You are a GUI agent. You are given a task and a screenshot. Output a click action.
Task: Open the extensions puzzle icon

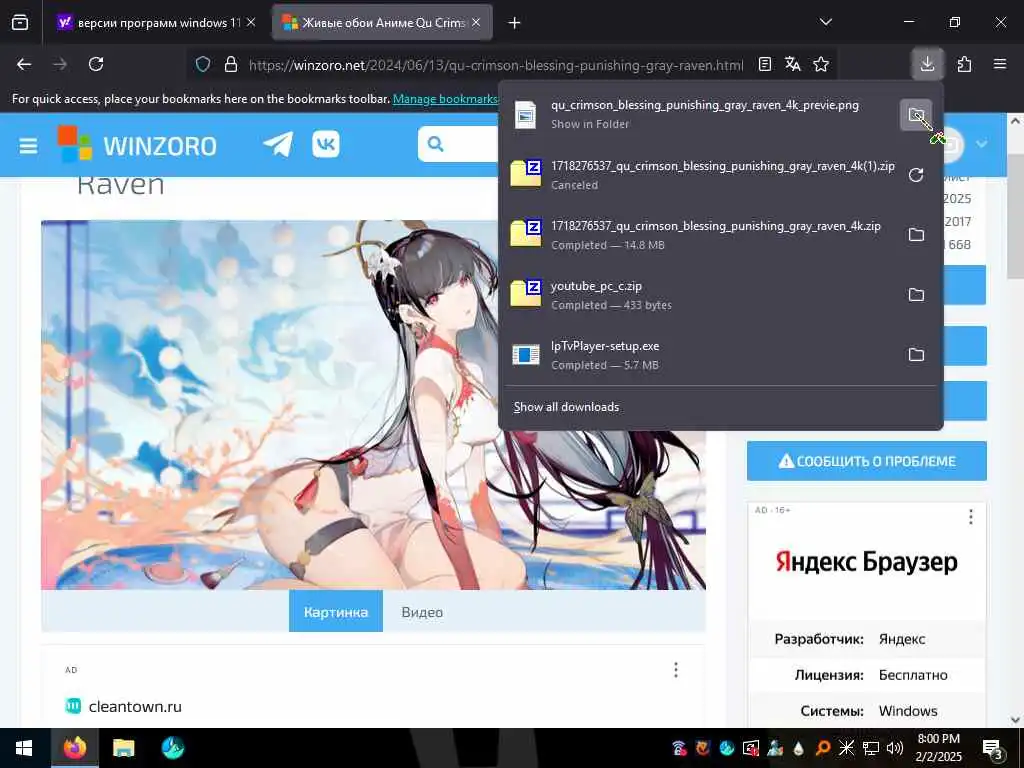click(964, 64)
